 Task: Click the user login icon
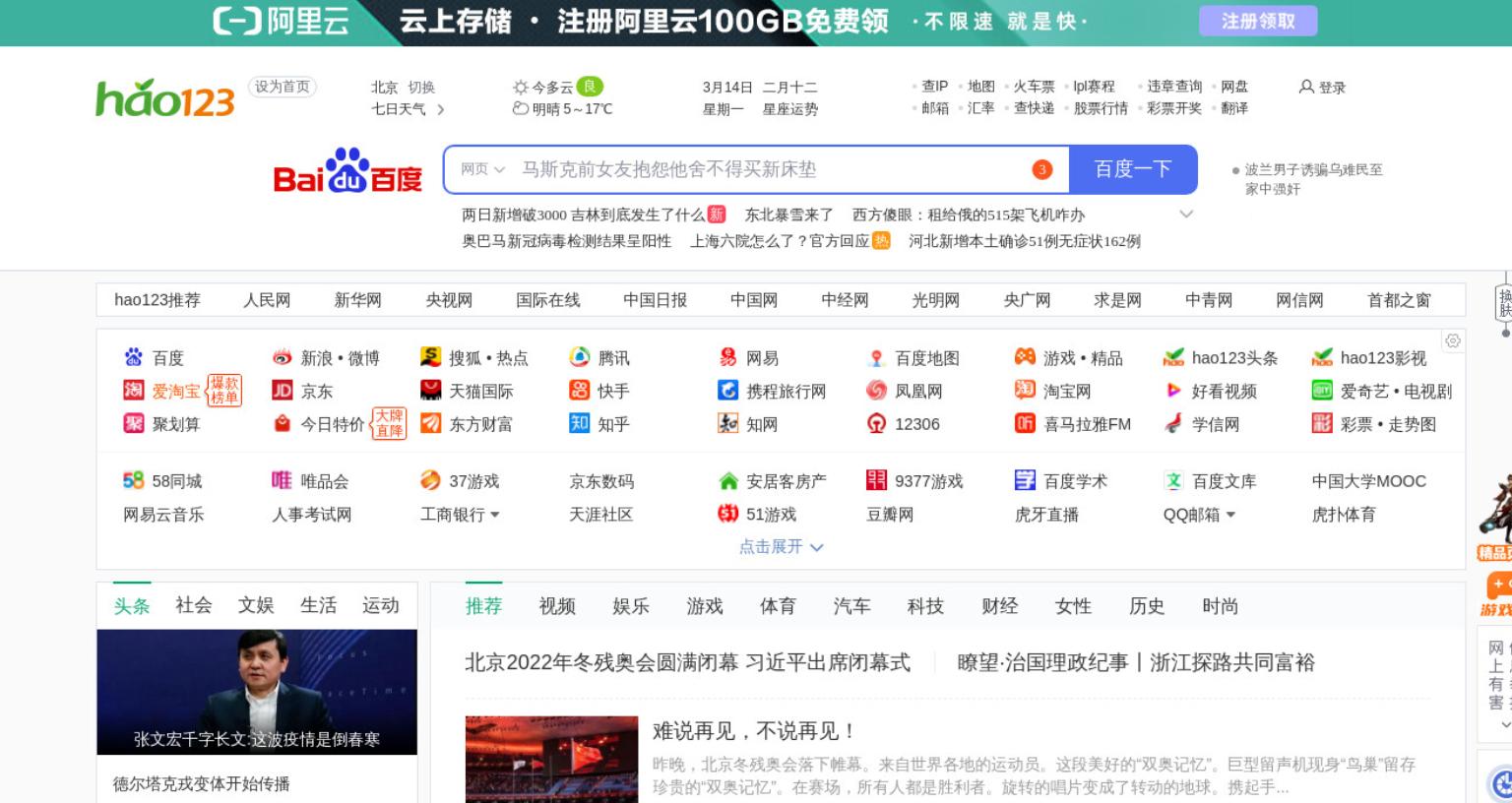coord(1306,87)
